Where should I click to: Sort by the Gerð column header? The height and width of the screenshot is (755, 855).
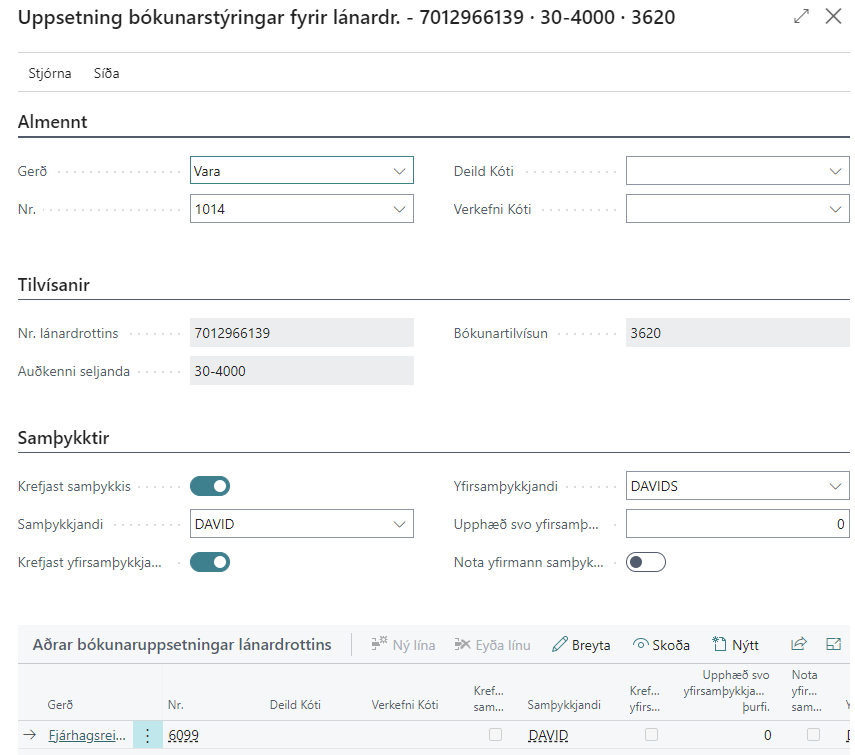60,705
